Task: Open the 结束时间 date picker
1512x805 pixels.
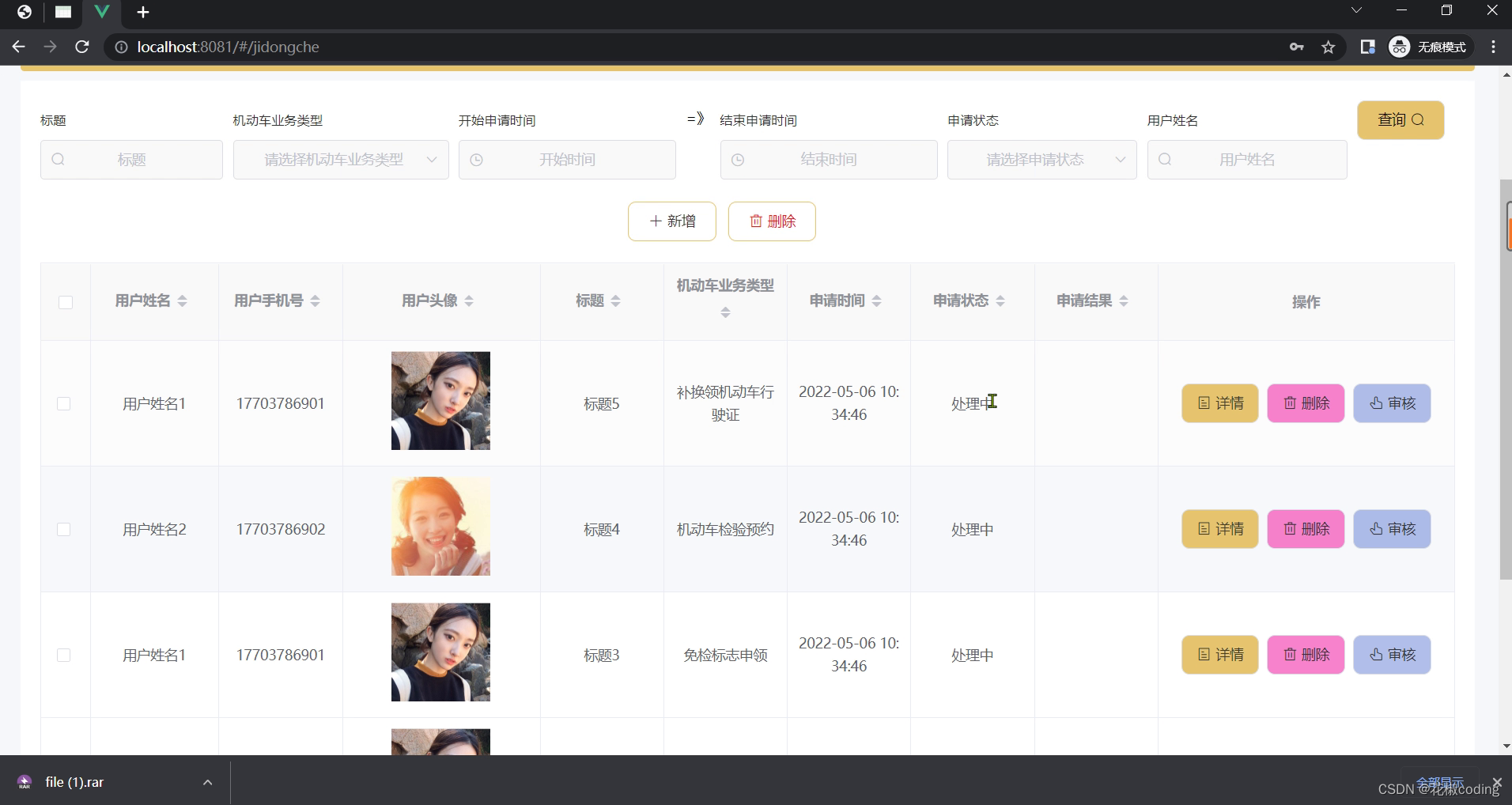Action: (829, 160)
